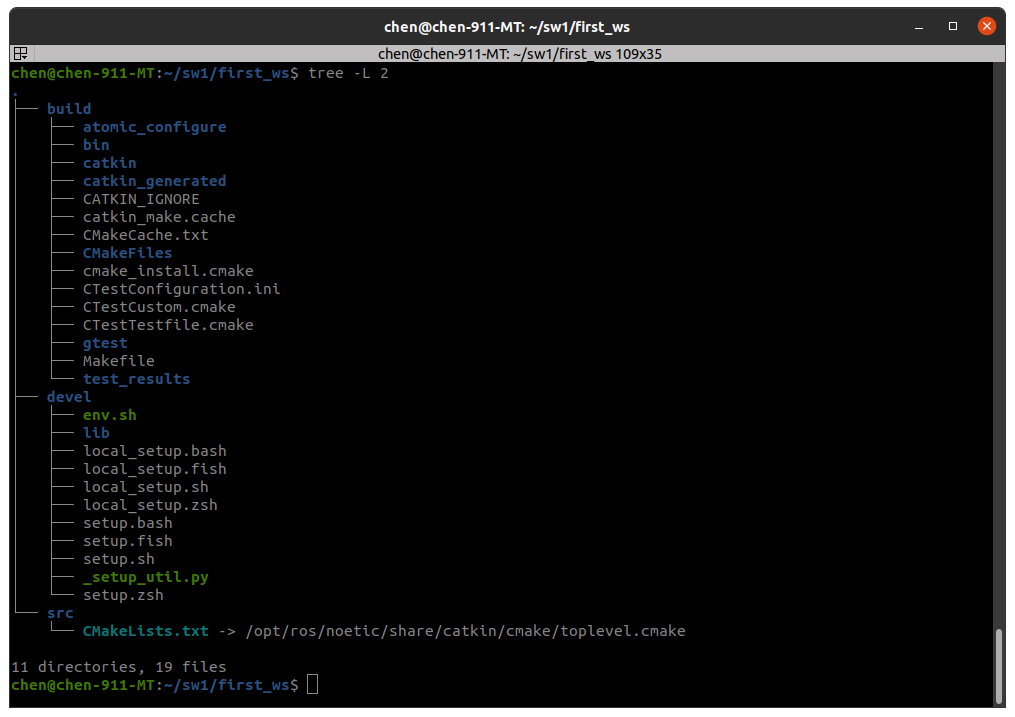Click the green 'env.sh' file name
Image resolution: width=1015 pixels, height=717 pixels.
[109, 415]
